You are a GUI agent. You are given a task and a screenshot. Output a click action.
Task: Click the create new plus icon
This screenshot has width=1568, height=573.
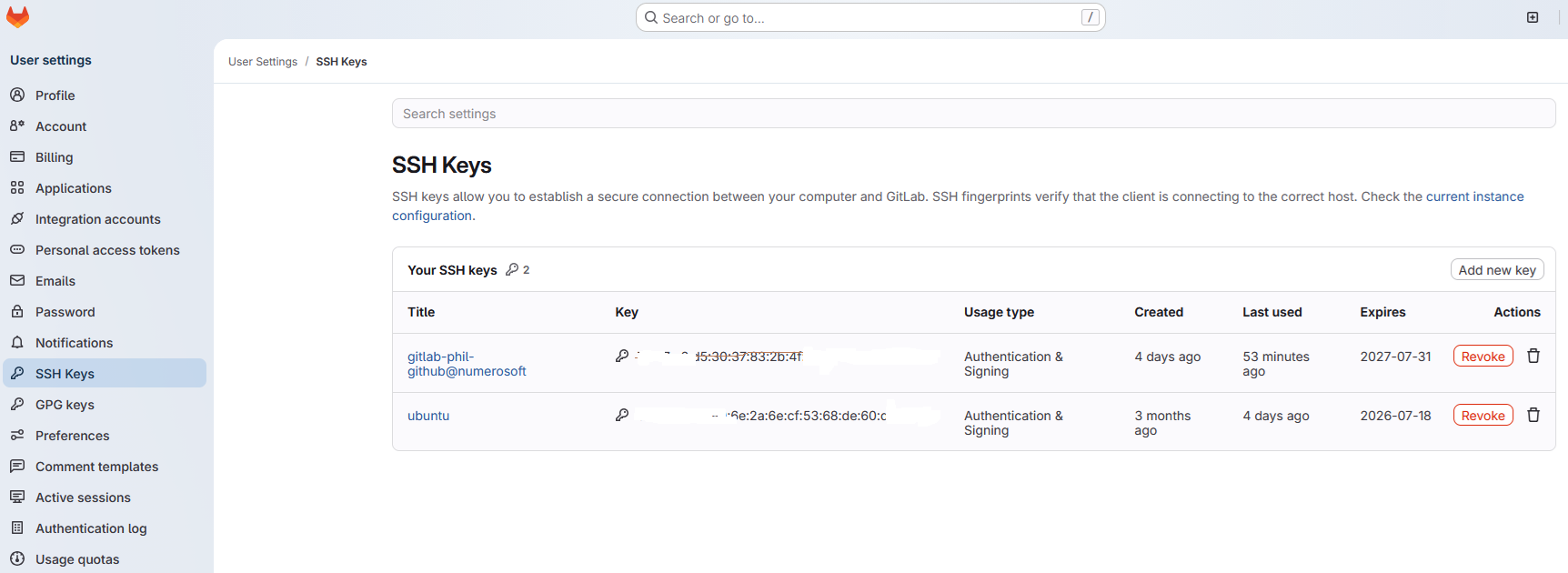(x=1533, y=17)
